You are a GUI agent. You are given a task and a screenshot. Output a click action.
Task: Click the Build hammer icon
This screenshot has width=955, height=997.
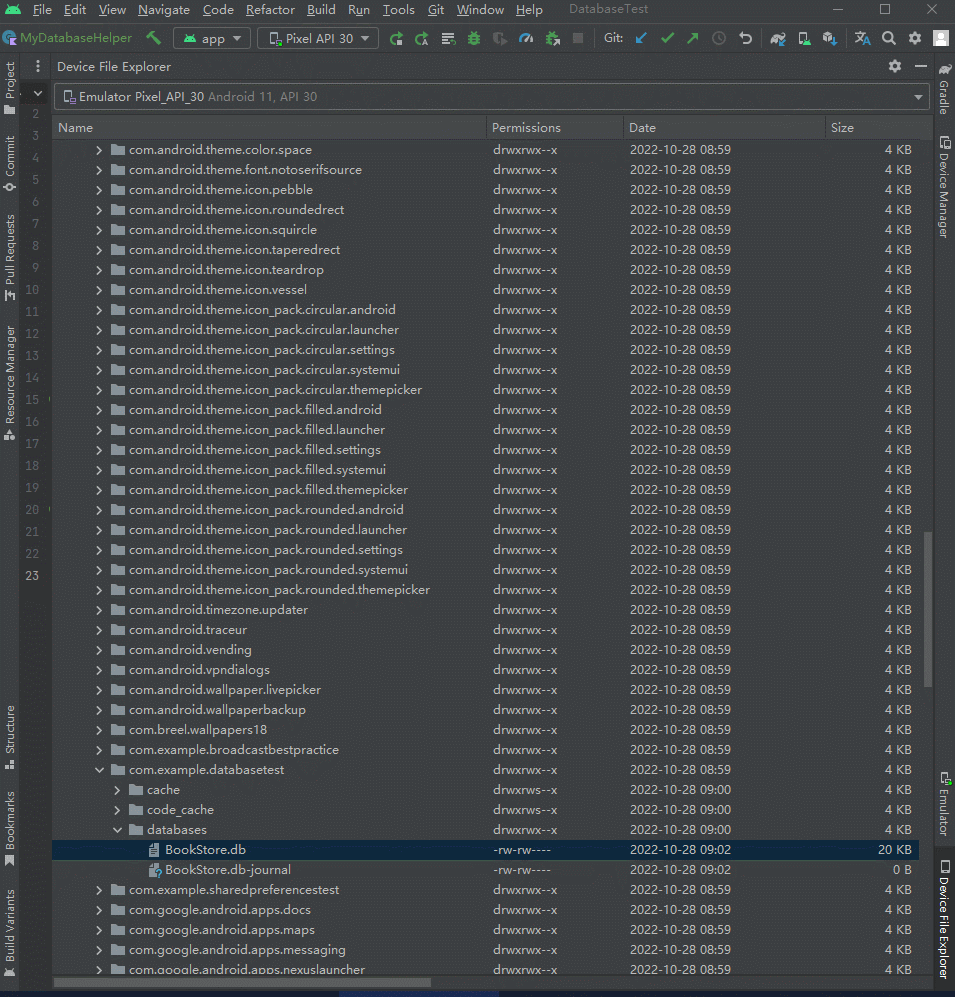[153, 38]
